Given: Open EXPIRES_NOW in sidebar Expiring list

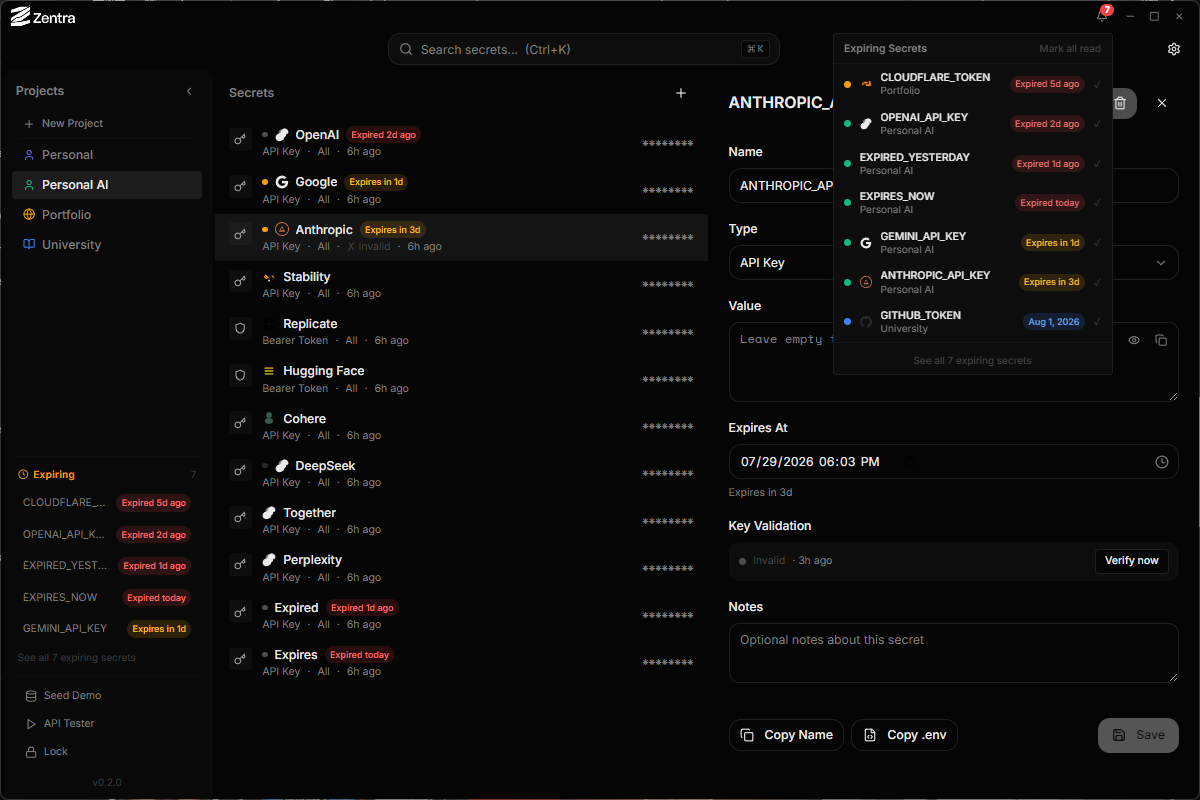Looking at the screenshot, I should (107, 597).
